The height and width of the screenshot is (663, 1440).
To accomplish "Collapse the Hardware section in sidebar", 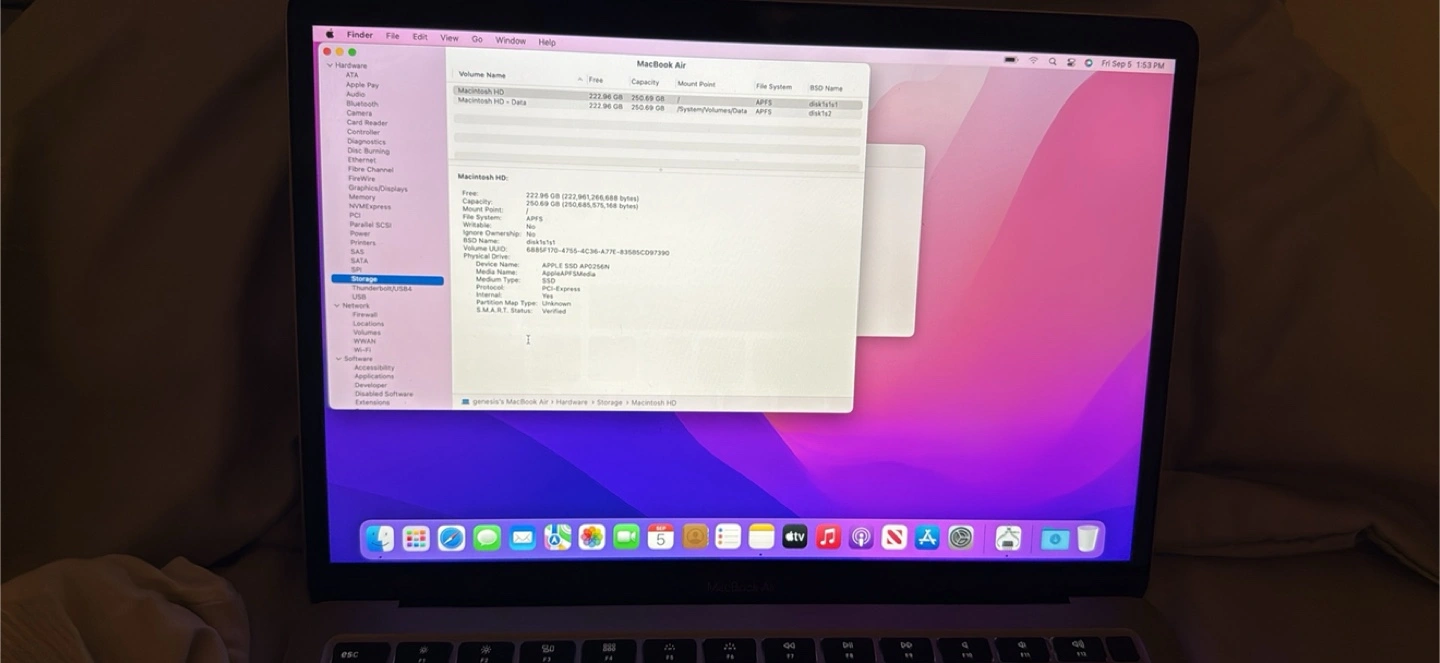I will (330, 66).
